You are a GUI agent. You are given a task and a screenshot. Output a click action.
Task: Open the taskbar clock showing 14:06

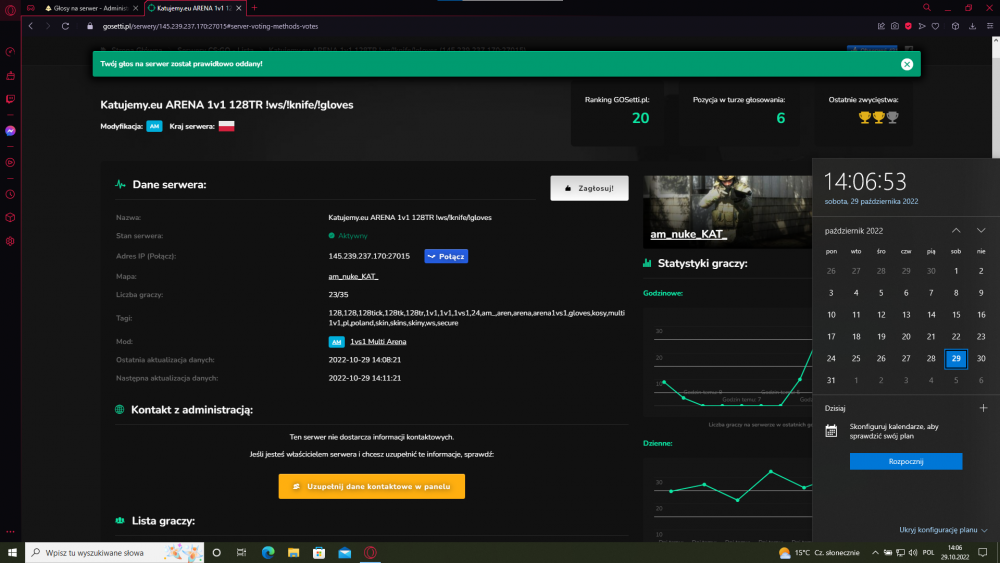point(955,553)
